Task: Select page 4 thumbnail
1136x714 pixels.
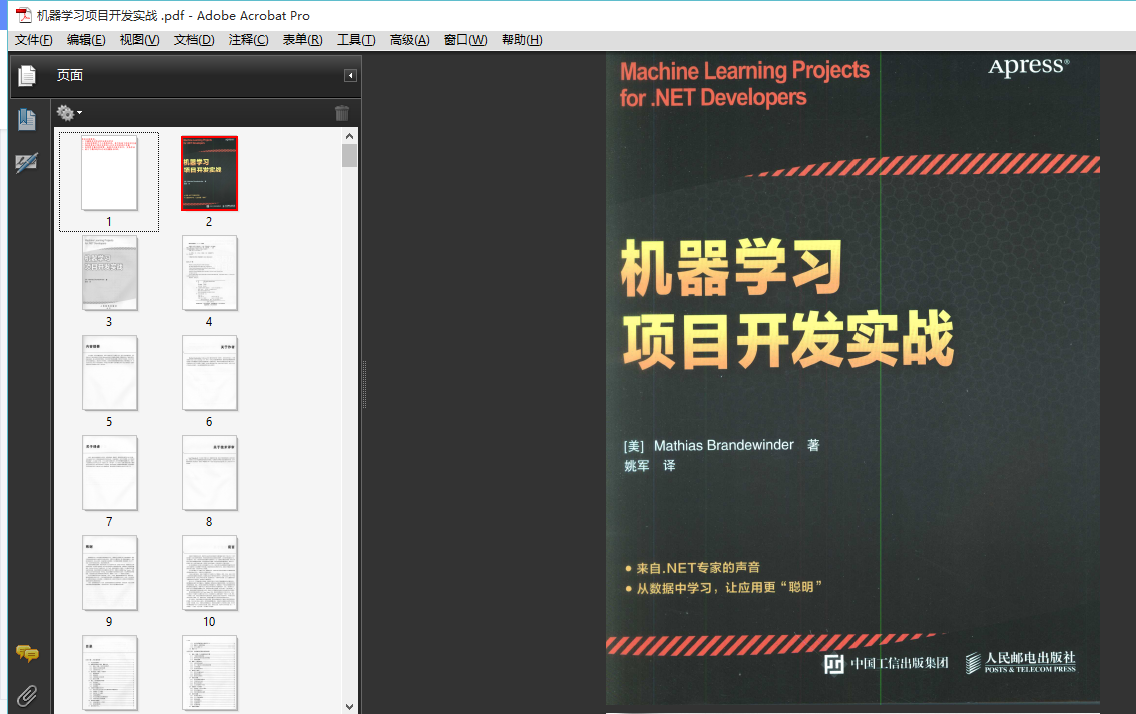Action: point(209,273)
